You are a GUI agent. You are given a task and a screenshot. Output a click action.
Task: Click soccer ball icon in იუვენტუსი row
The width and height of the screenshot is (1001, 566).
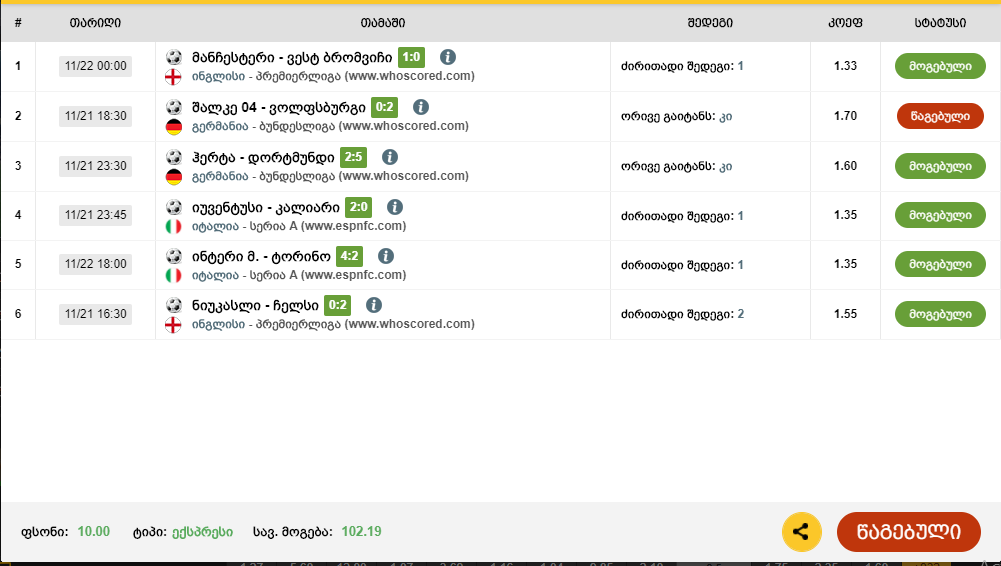tap(174, 207)
